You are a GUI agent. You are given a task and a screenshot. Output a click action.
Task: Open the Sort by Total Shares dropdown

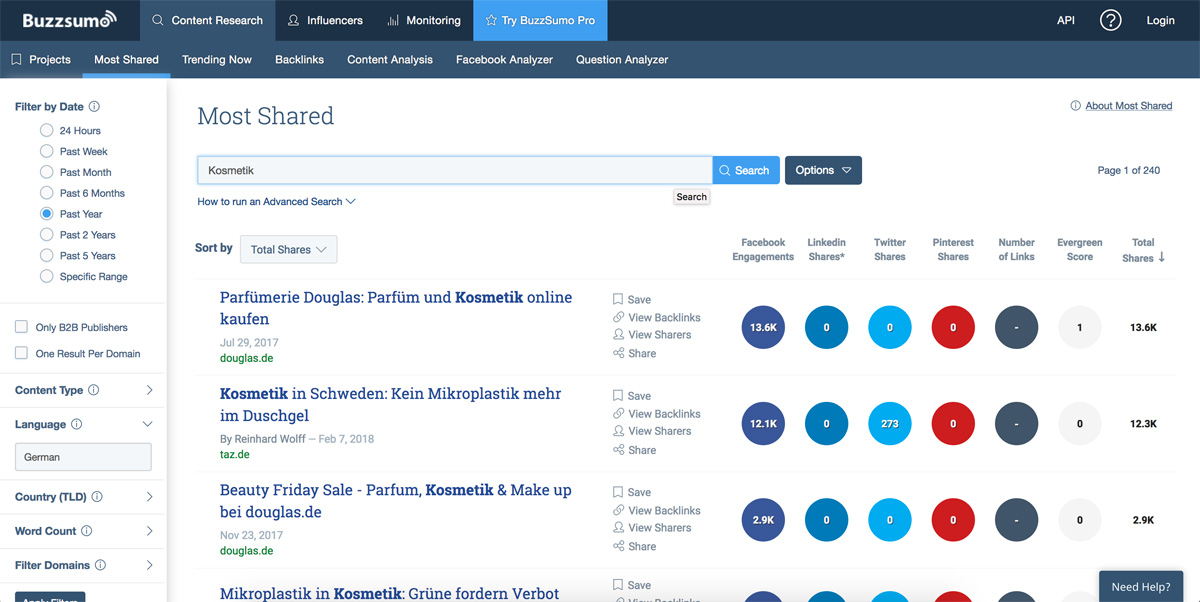pos(288,249)
